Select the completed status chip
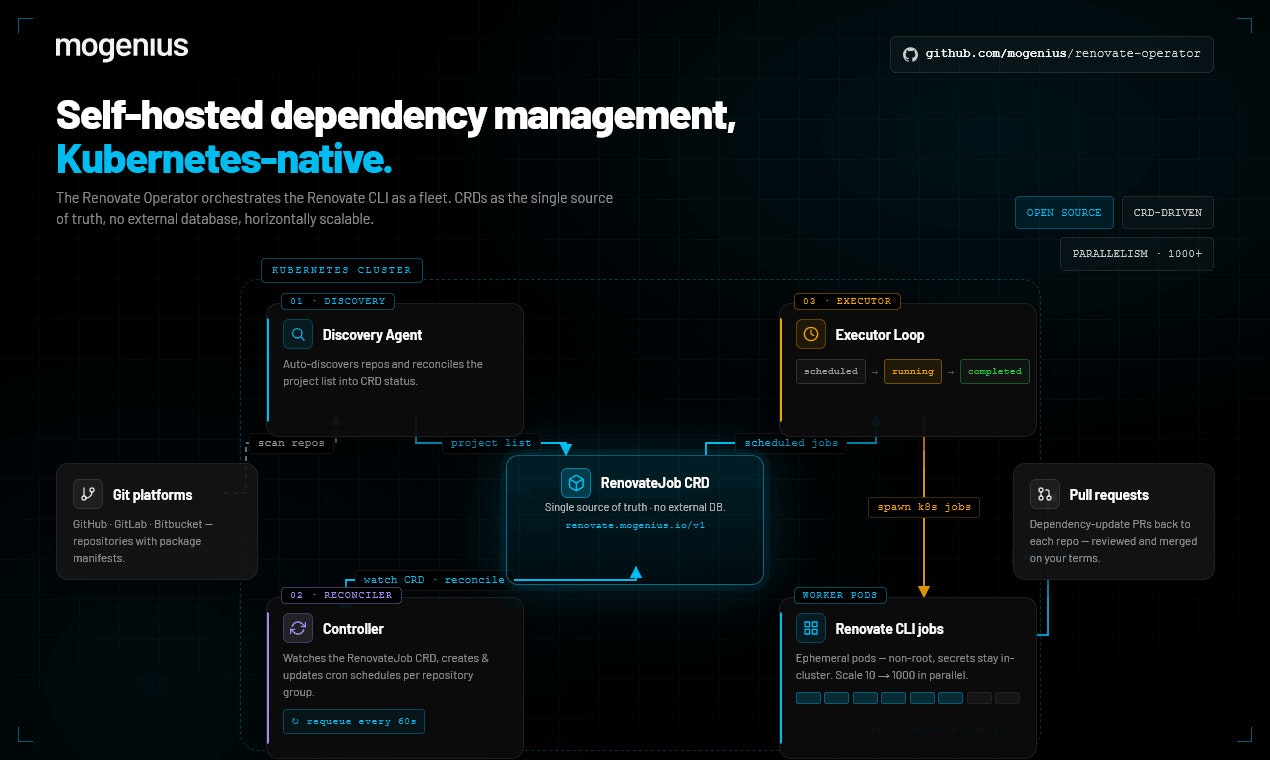The width and height of the screenshot is (1270, 760). (x=994, y=371)
